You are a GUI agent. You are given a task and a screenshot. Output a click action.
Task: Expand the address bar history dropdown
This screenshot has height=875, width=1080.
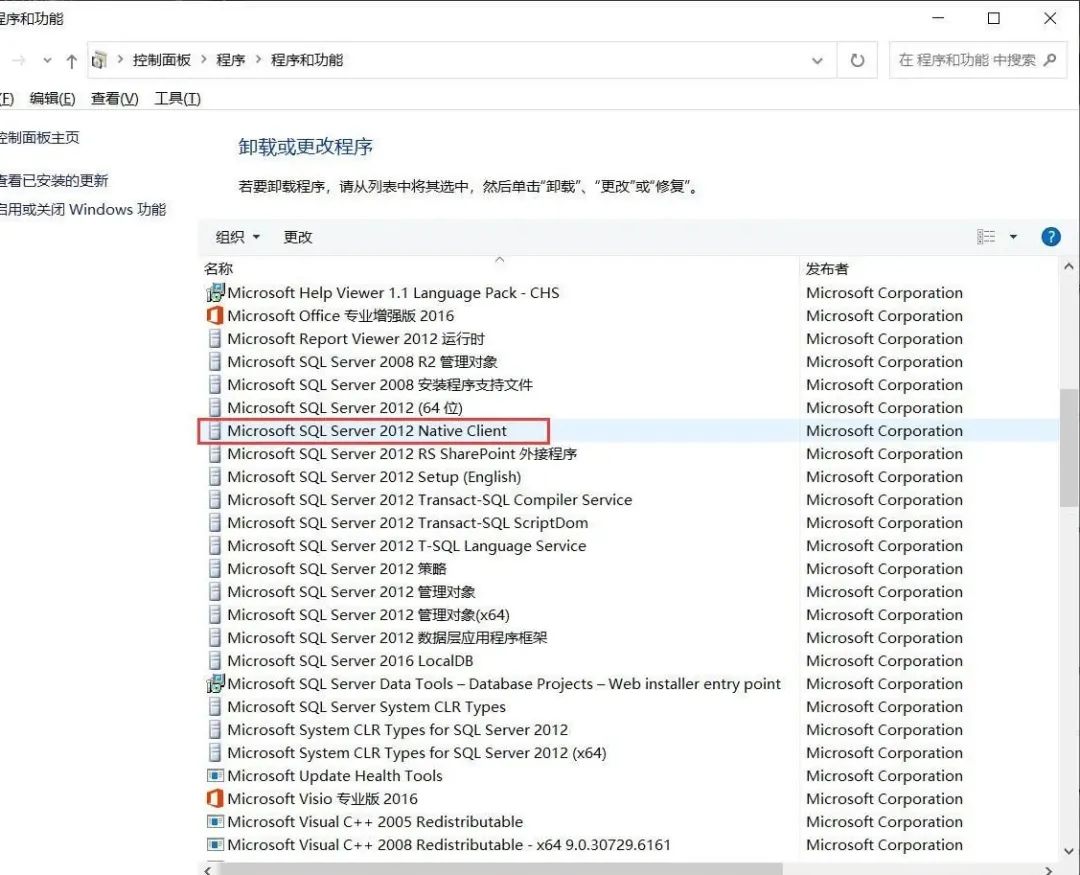click(x=818, y=60)
